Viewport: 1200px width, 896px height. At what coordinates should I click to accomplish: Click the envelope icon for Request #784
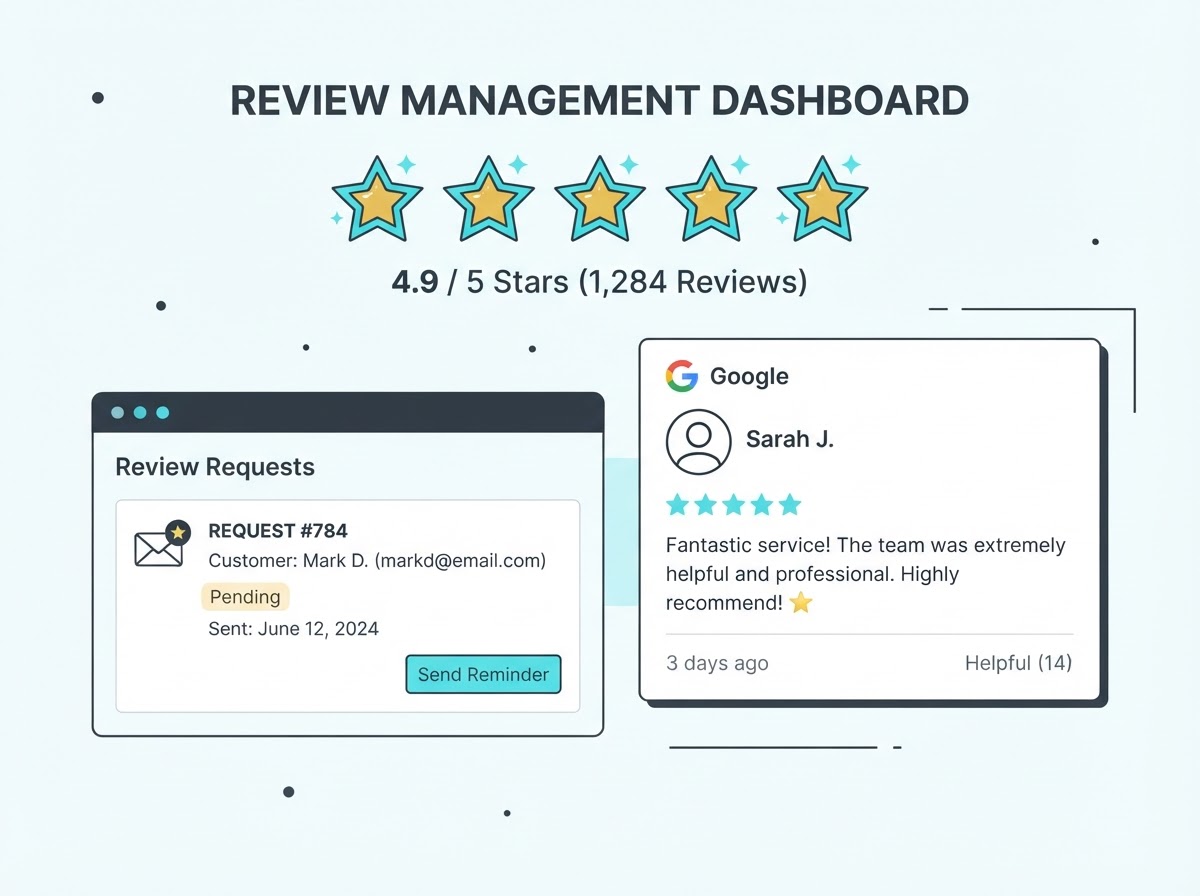(x=161, y=544)
